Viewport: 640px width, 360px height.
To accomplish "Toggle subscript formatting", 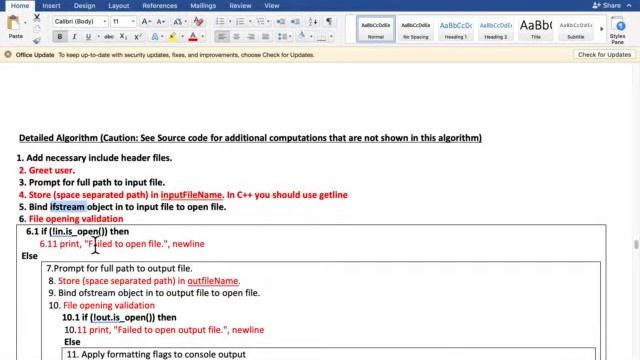I will 123,37.
